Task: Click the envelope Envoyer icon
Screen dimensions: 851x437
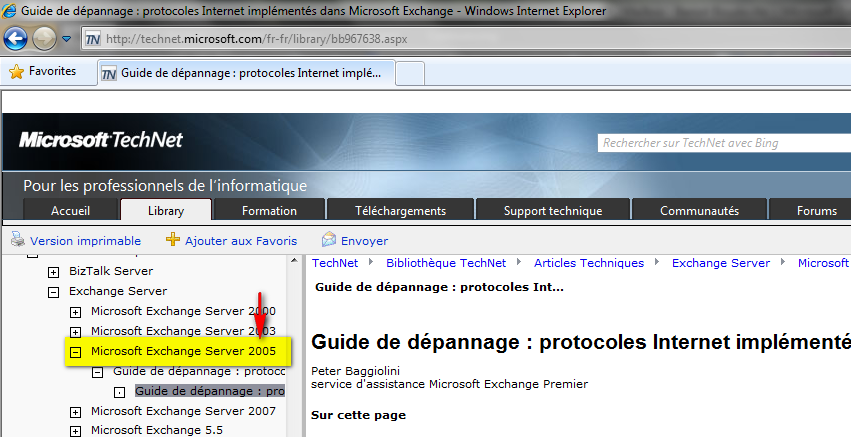Action: coord(329,239)
